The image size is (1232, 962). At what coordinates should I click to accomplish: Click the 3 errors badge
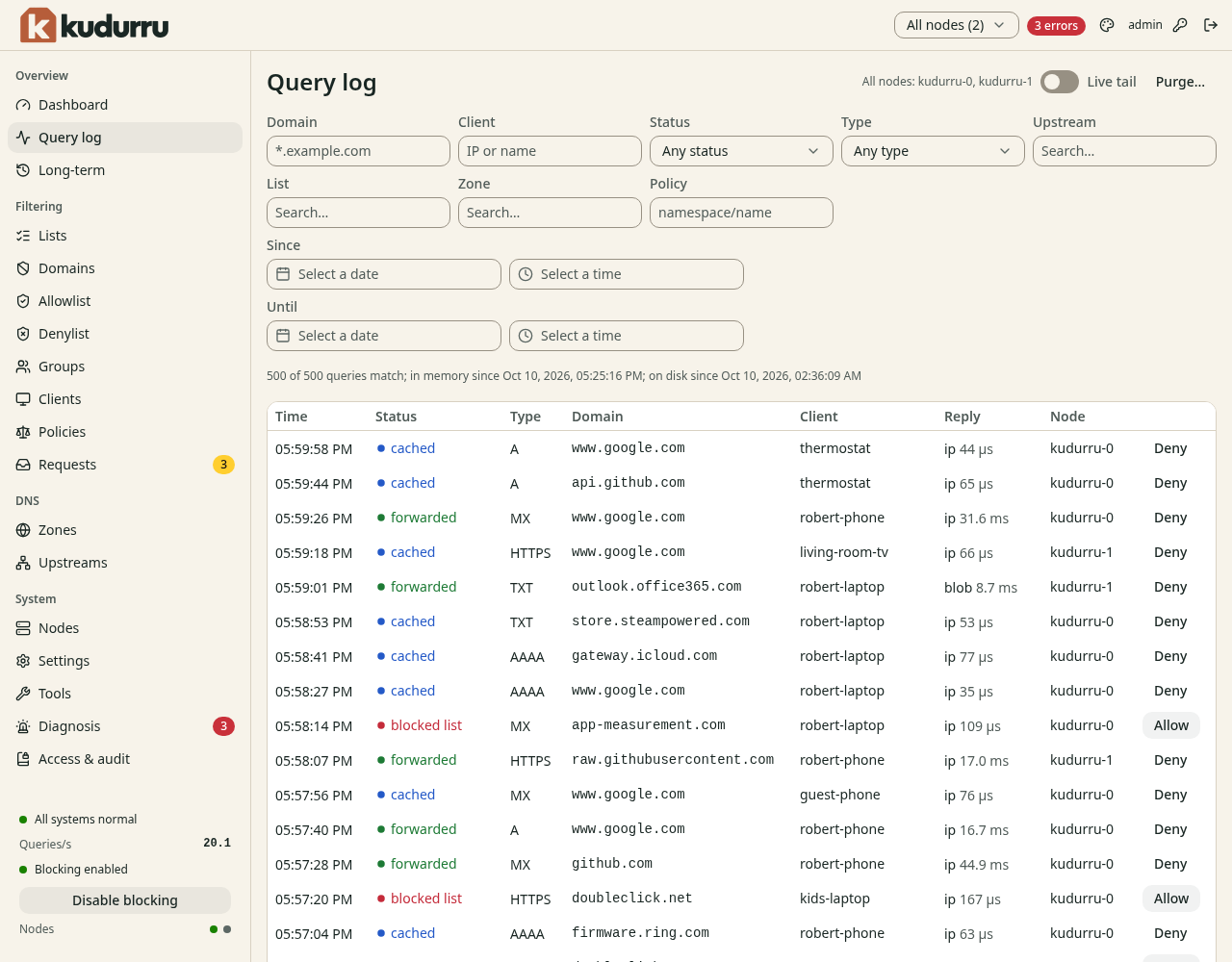click(1056, 26)
